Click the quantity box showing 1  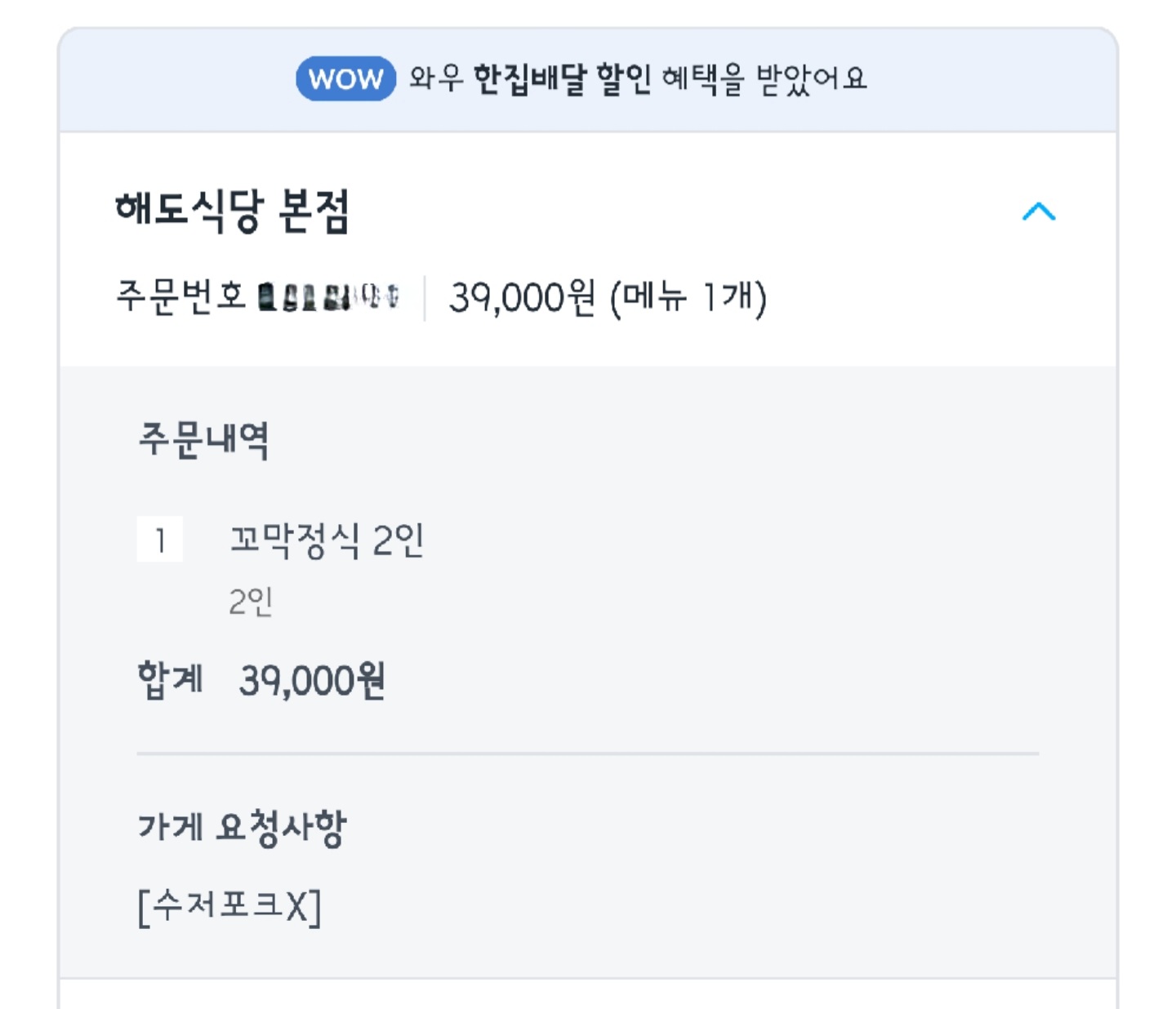click(160, 539)
